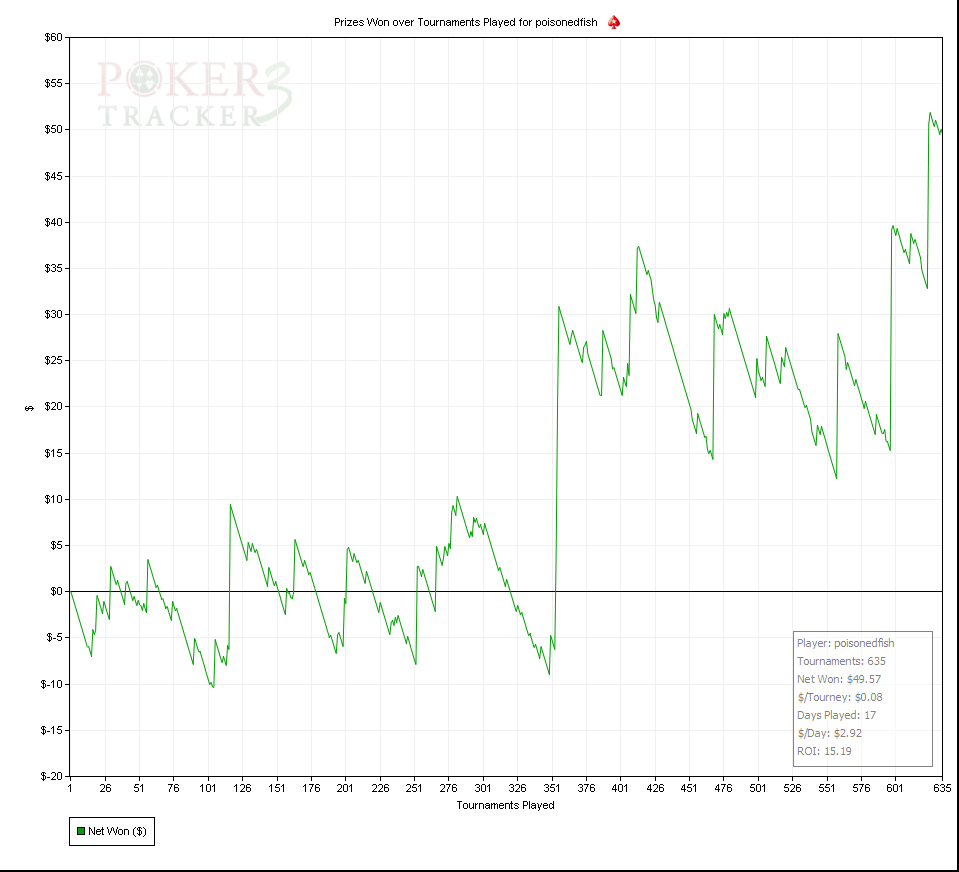Click the '426' x-axis tick label
The height and width of the screenshot is (872, 959).
pyautogui.click(x=654, y=788)
